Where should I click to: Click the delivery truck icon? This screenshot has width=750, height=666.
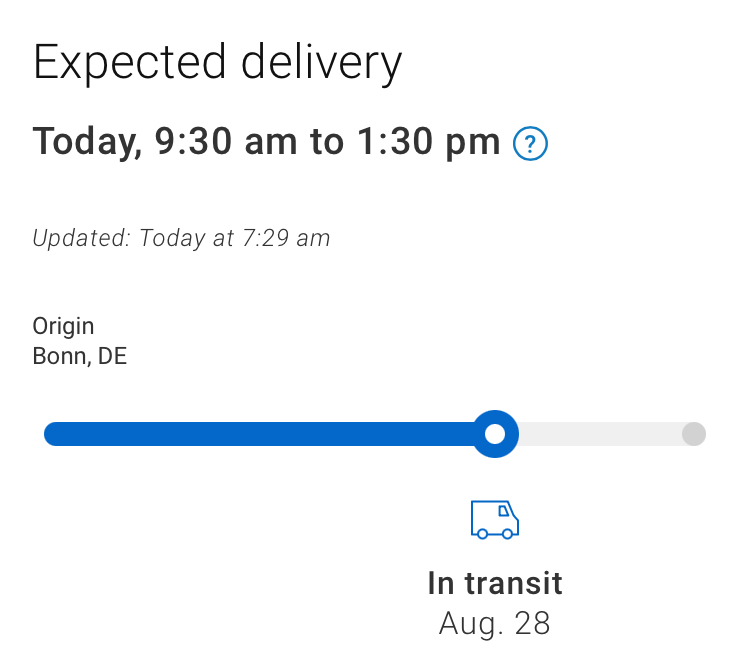[495, 520]
